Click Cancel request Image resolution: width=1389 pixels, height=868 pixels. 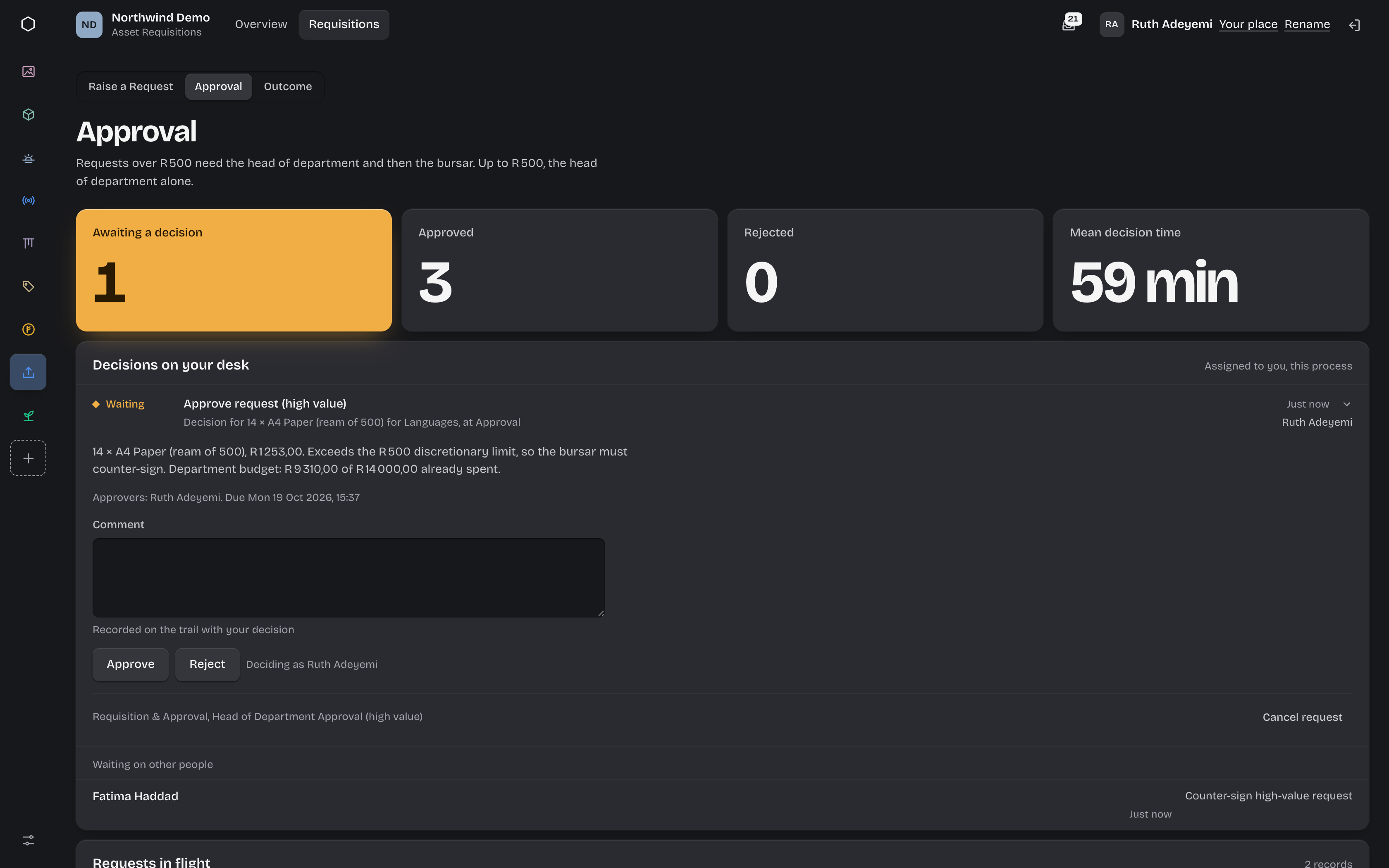coord(1302,717)
